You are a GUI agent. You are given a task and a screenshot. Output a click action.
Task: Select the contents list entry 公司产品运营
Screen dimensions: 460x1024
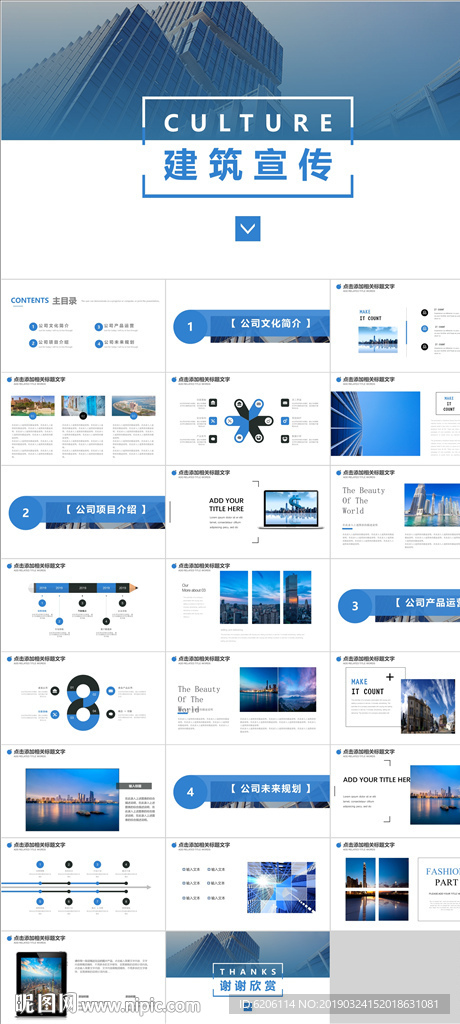click(119, 325)
